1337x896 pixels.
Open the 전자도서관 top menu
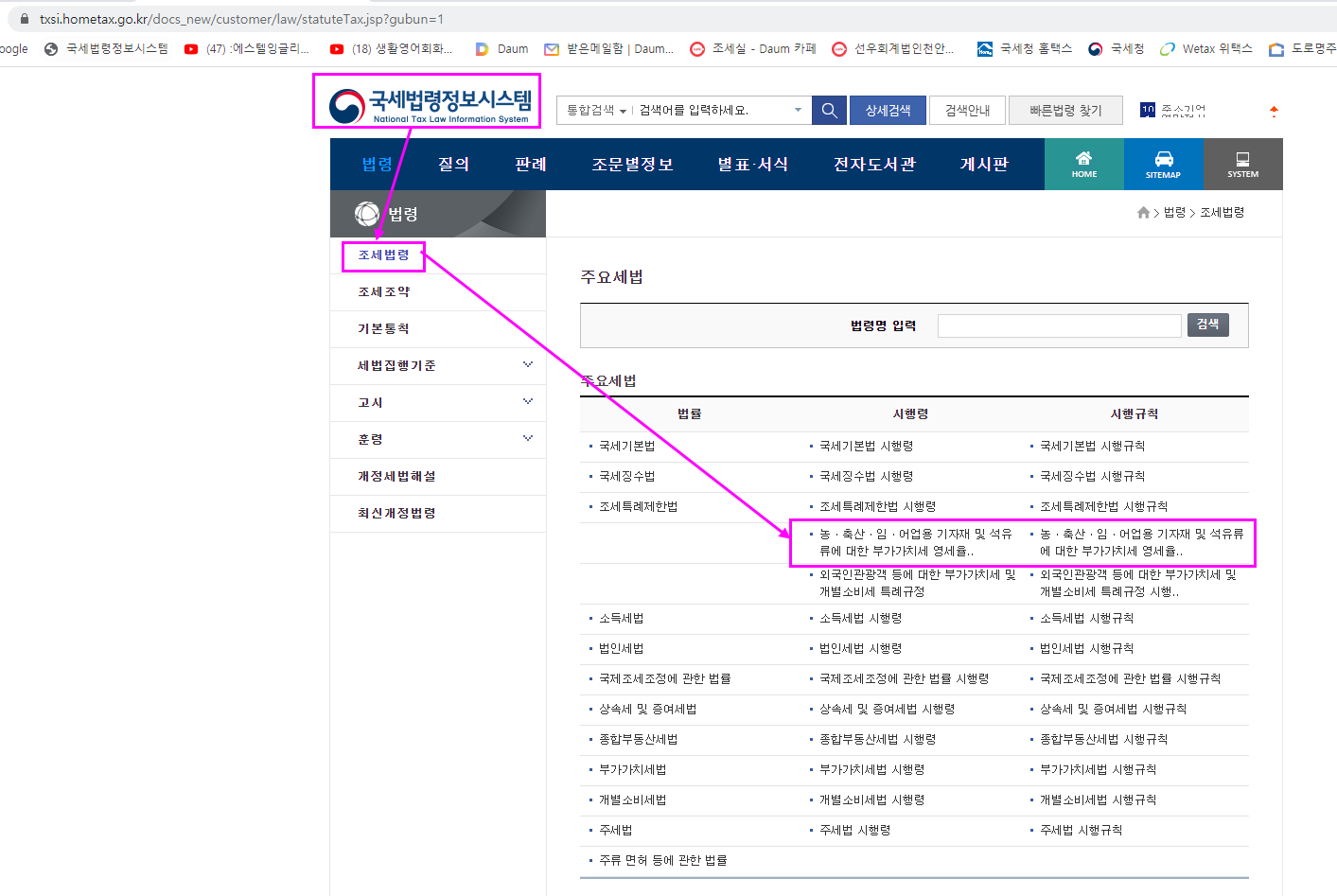coord(874,165)
